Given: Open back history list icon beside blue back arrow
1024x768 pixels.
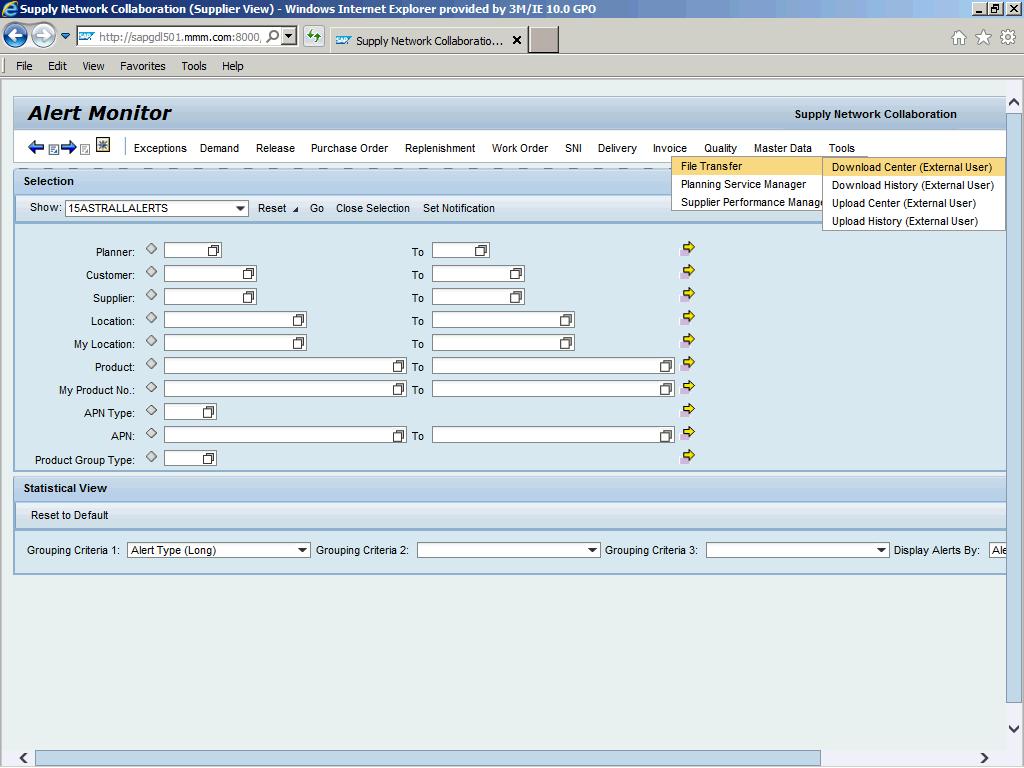Looking at the screenshot, I should click(54, 150).
